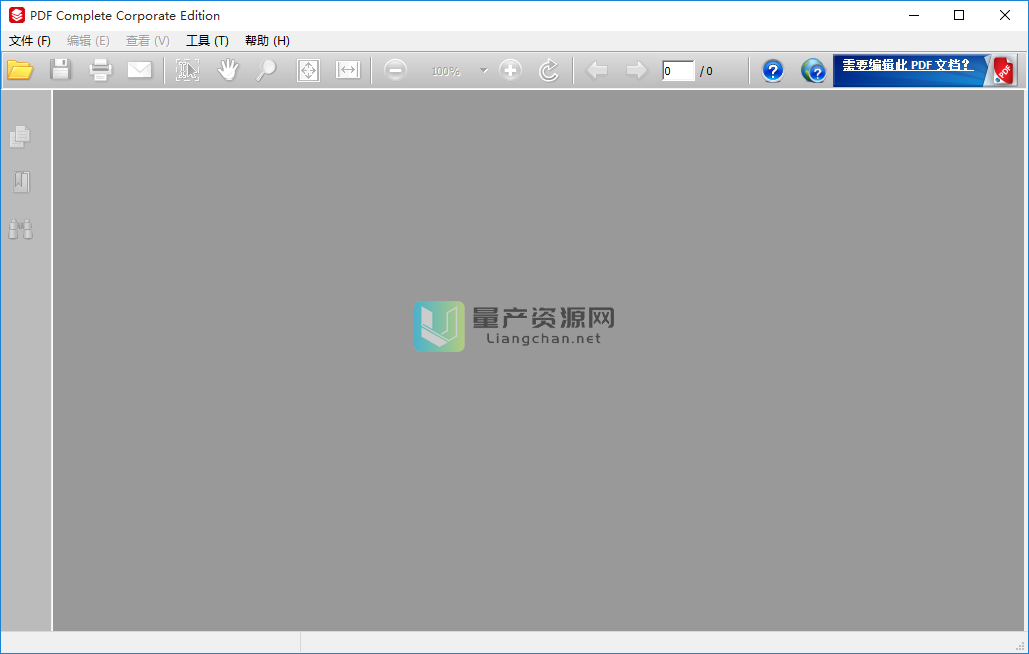
Task: Click the Zoom In plus button
Action: point(511,70)
